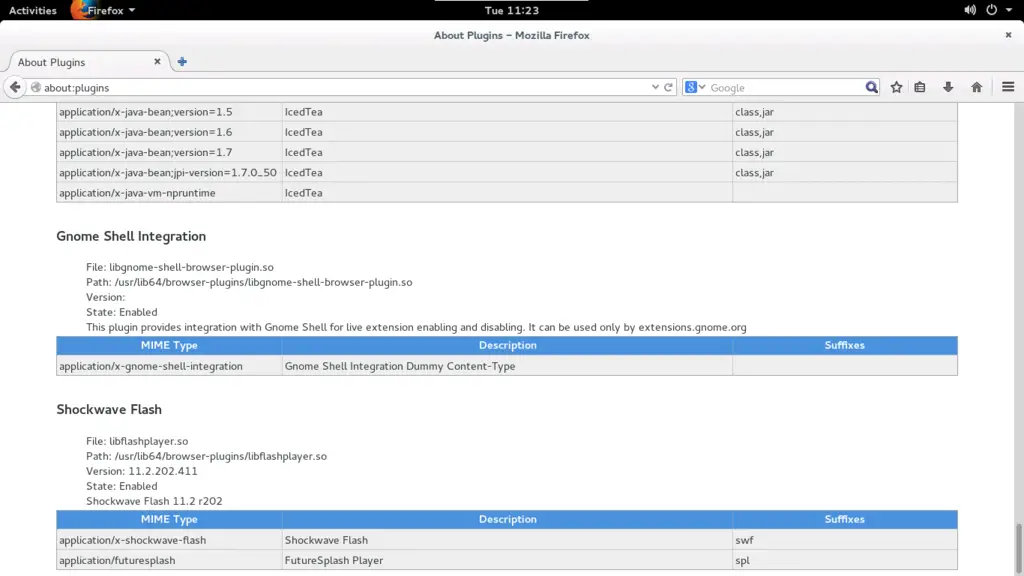
Task: Click FutureSplash Player description cell
Action: coord(507,560)
